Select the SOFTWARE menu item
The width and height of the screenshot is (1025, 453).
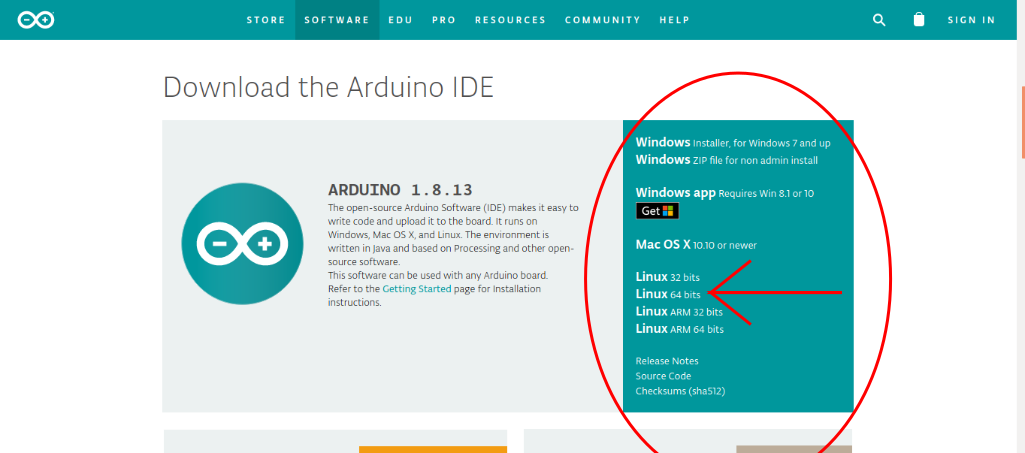coord(337,20)
